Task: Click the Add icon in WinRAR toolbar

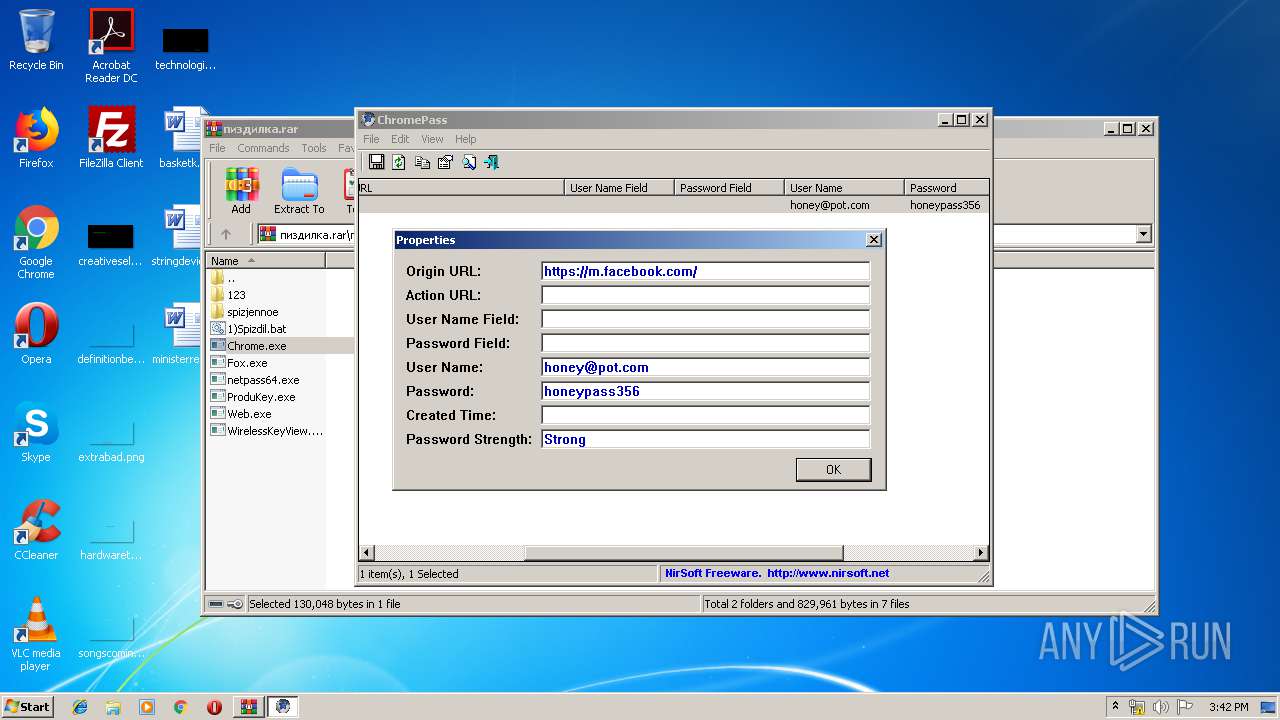Action: 241,191
